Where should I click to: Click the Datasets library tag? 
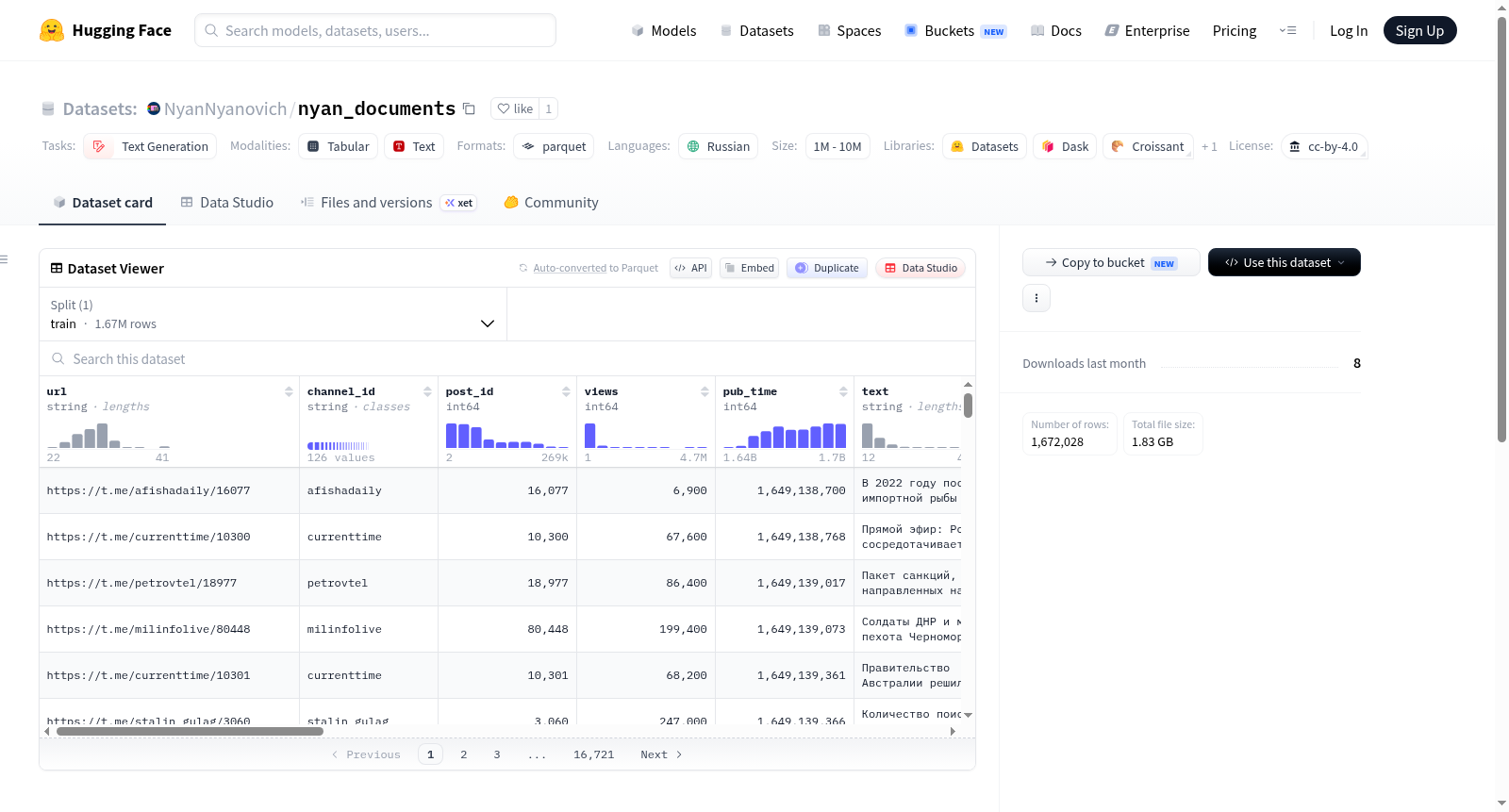tap(985, 146)
